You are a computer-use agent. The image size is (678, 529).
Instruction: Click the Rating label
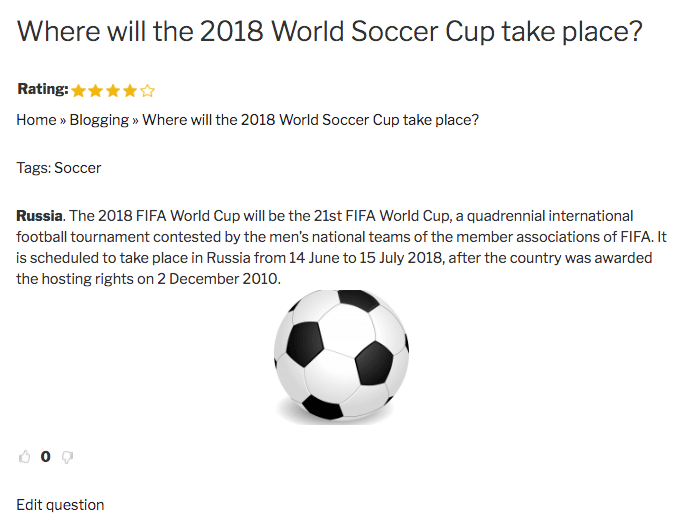click(42, 90)
